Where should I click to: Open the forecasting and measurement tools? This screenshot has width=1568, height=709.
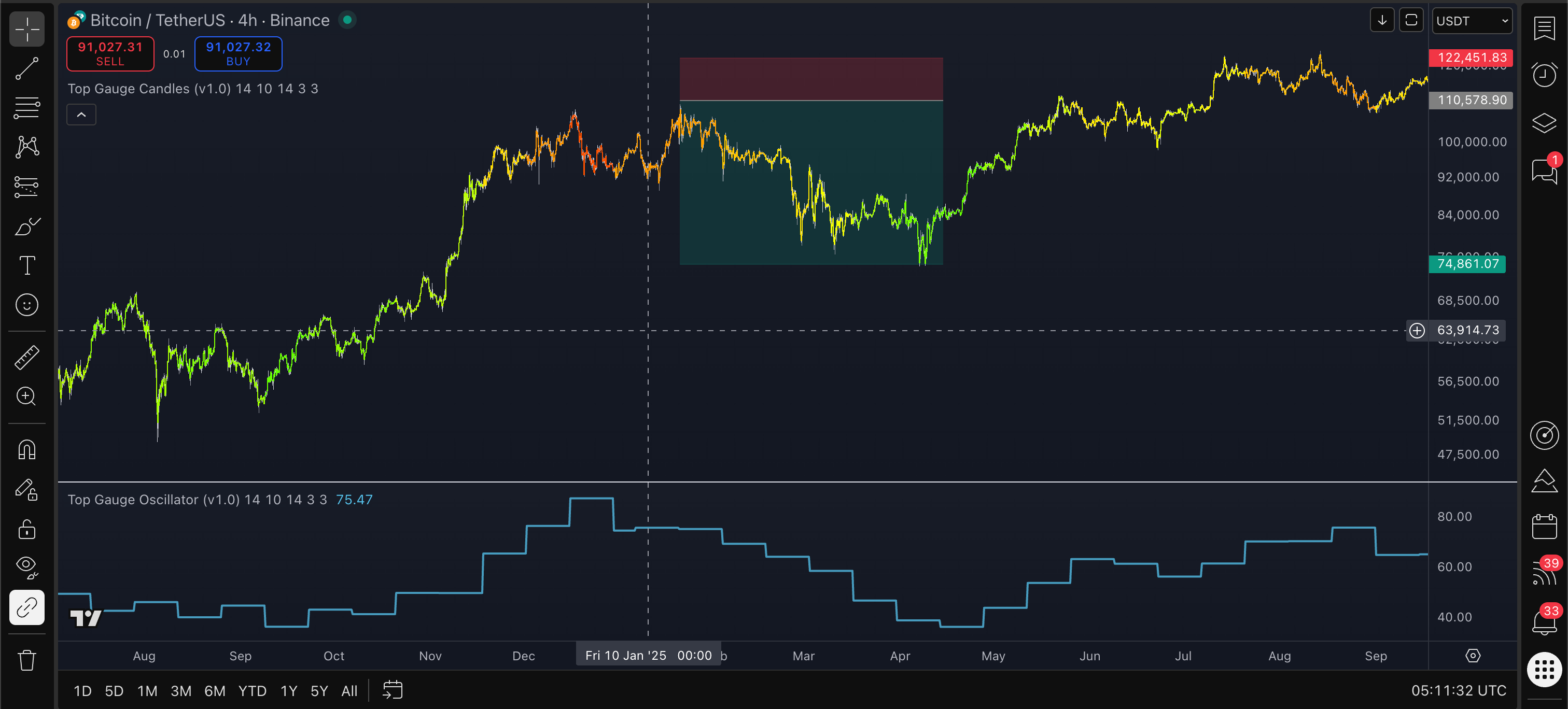27,186
